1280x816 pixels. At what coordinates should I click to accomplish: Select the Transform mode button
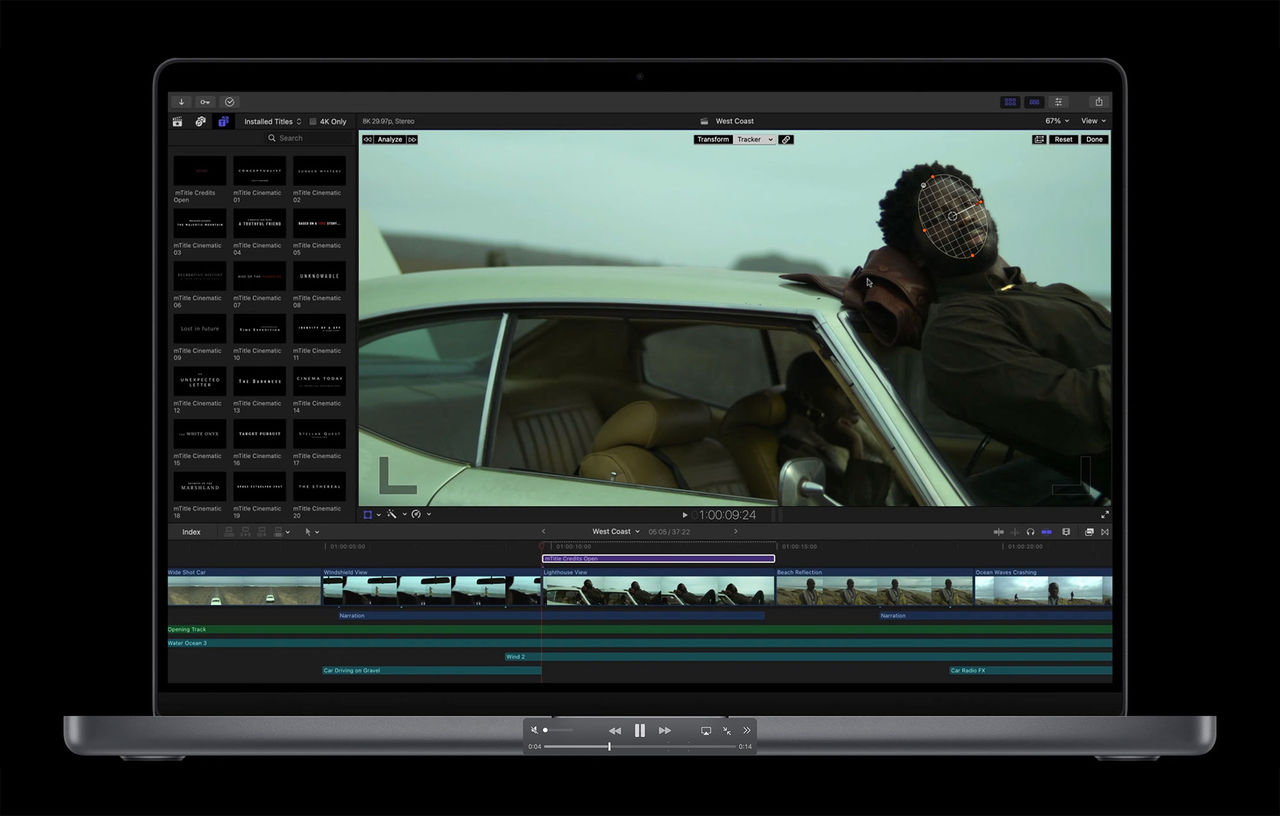coord(713,140)
